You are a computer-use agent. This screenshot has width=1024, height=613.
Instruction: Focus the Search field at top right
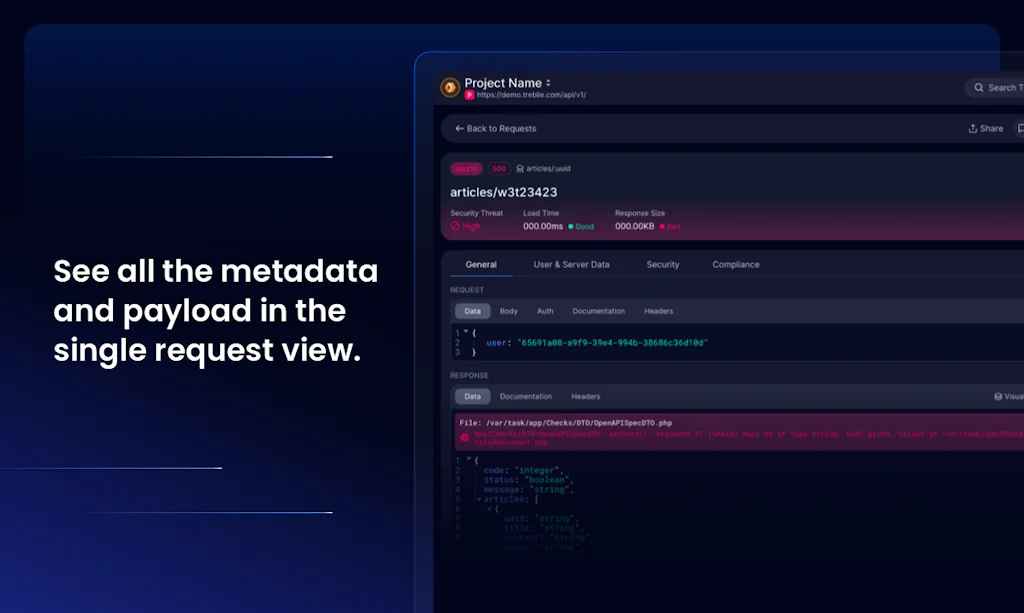point(995,87)
